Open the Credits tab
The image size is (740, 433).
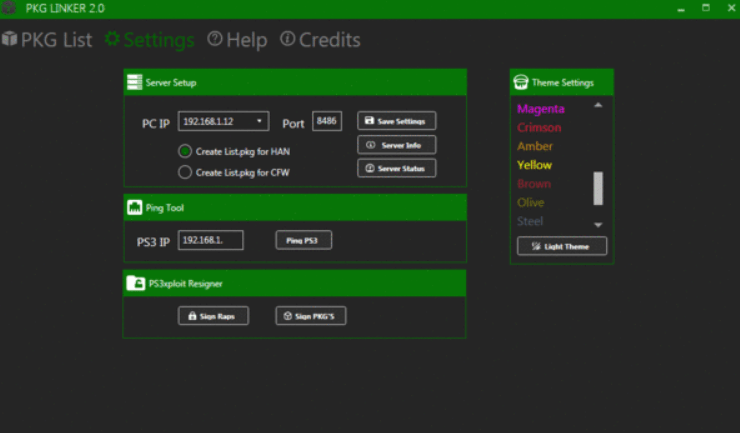[320, 40]
